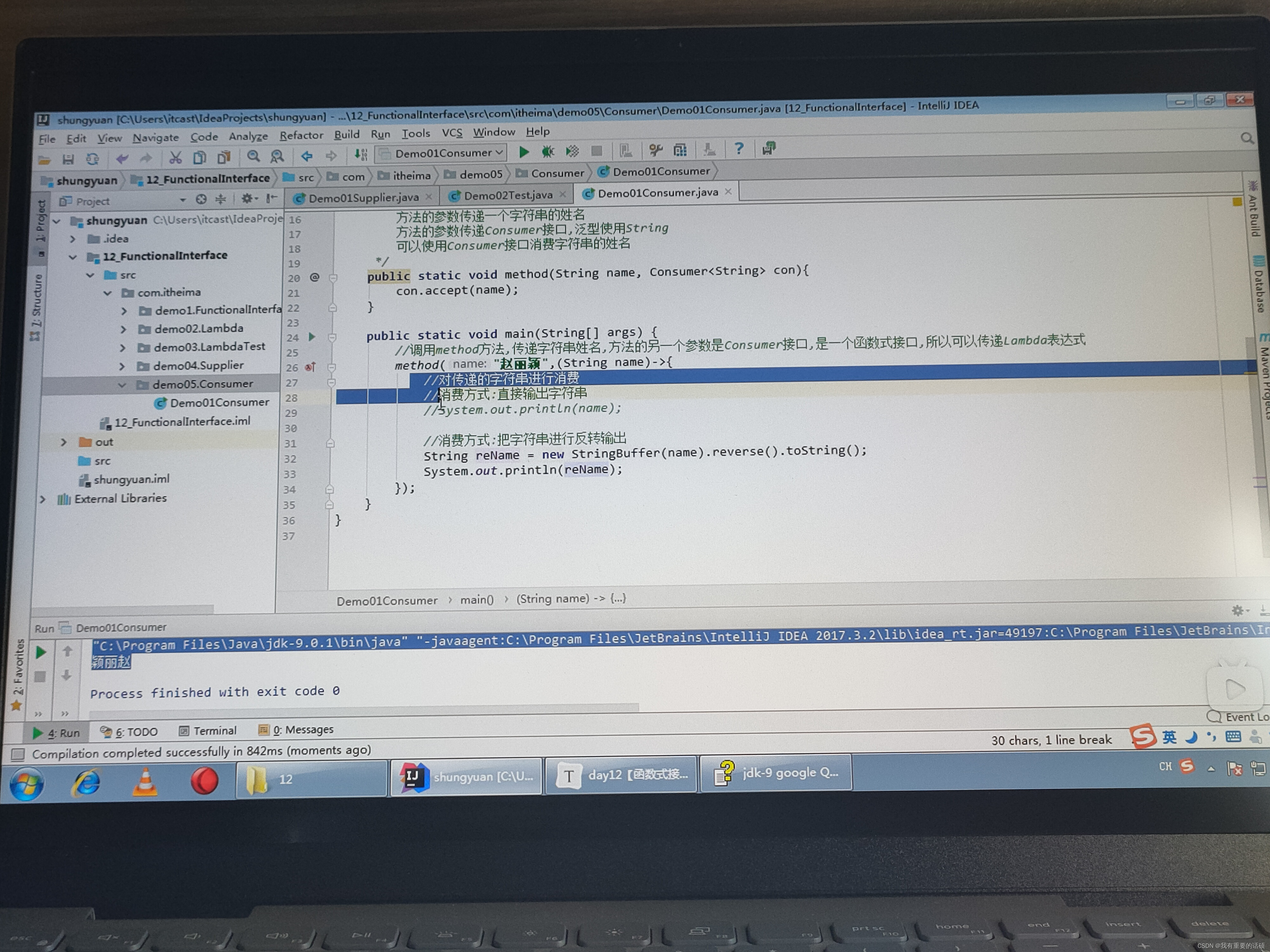
Task: Click the green Run button in toolbar
Action: 524,151
